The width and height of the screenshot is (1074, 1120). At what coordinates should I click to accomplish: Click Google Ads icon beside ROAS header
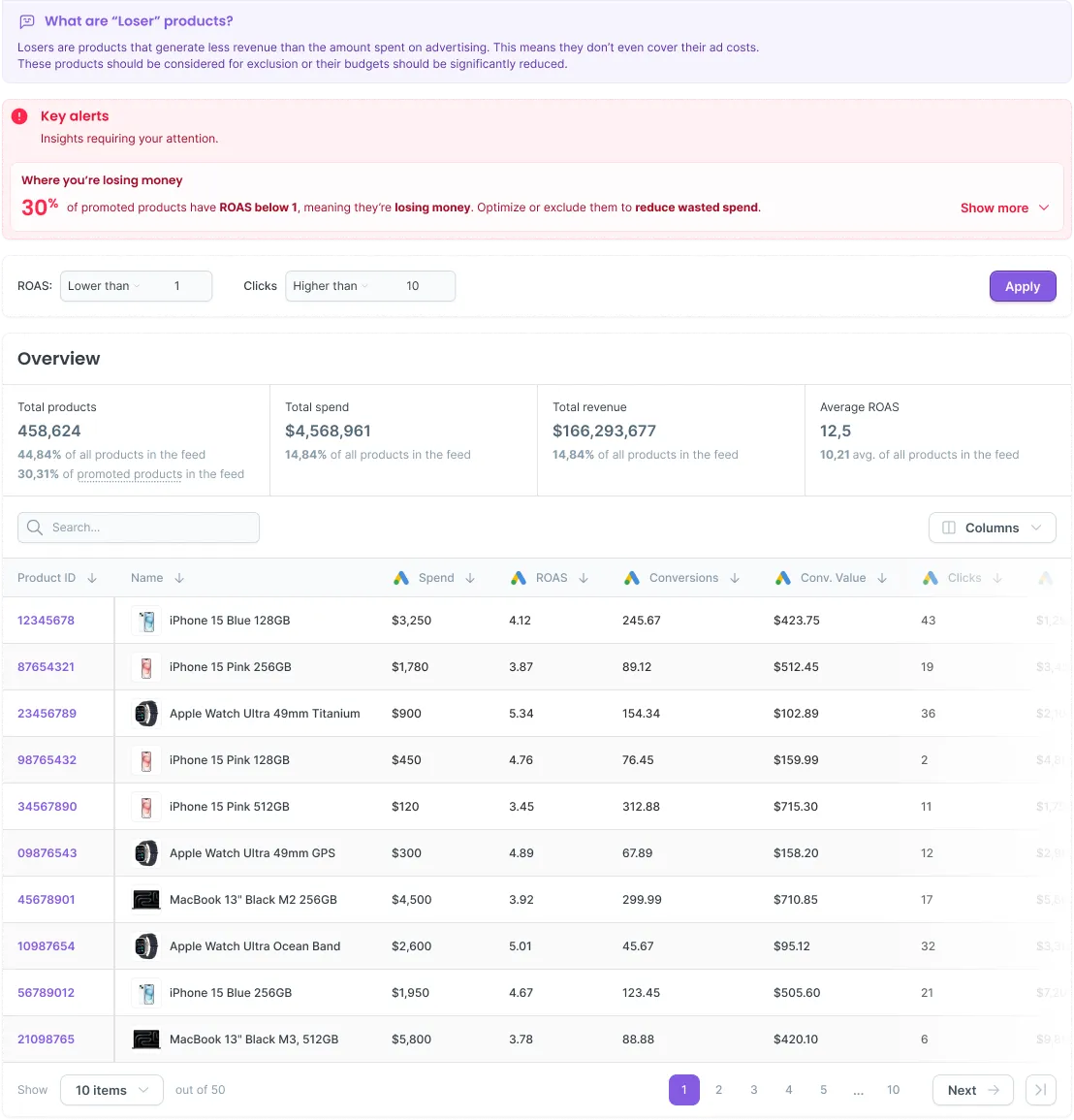click(x=519, y=578)
